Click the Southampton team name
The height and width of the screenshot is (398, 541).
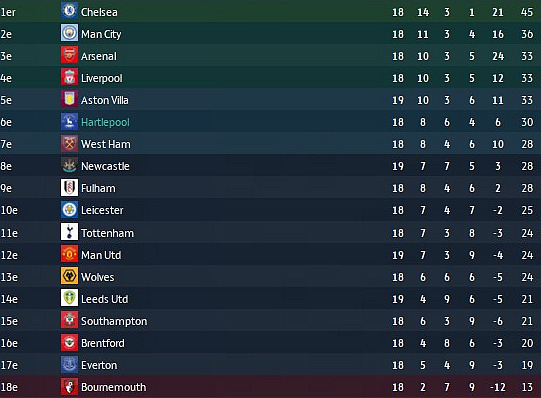[114, 321]
